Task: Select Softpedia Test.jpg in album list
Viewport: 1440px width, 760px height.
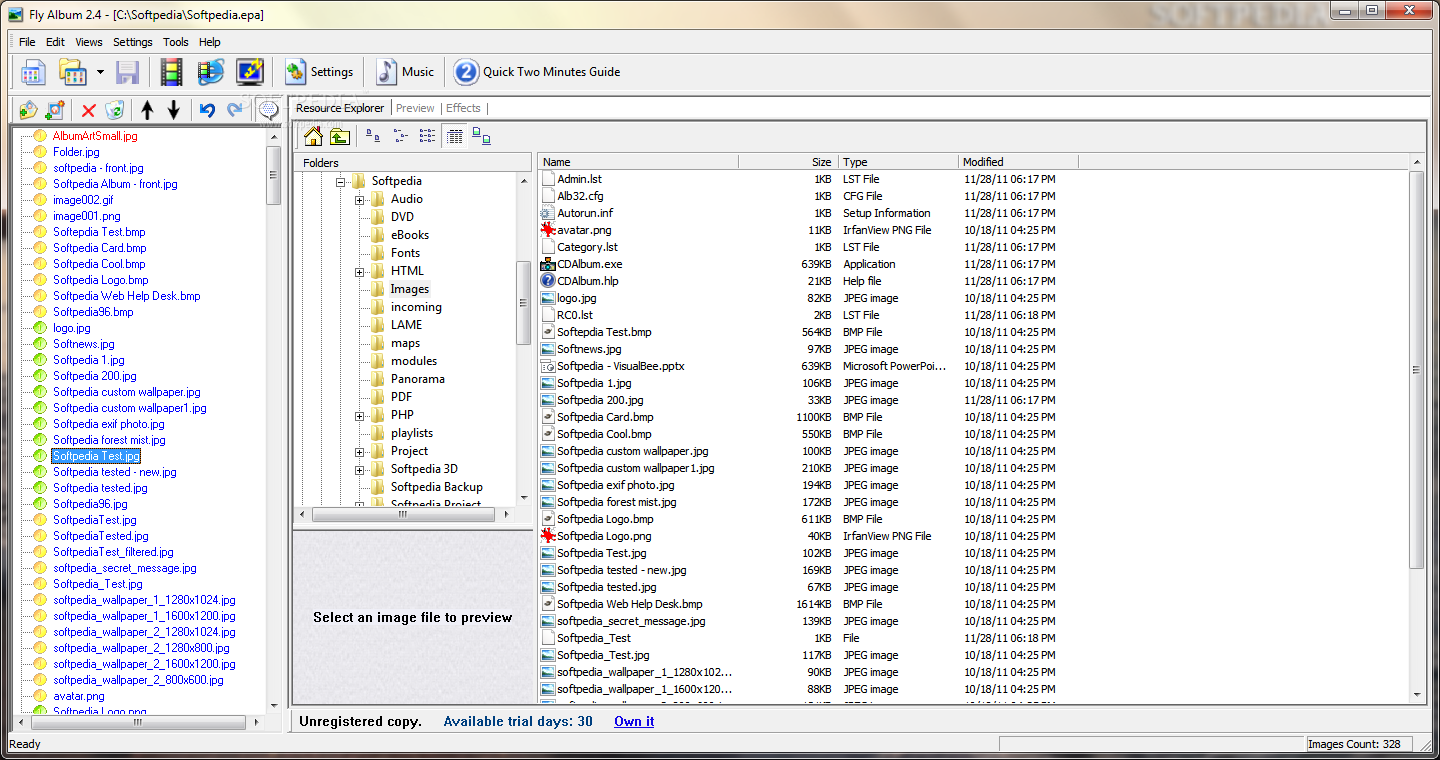Action: [96, 456]
